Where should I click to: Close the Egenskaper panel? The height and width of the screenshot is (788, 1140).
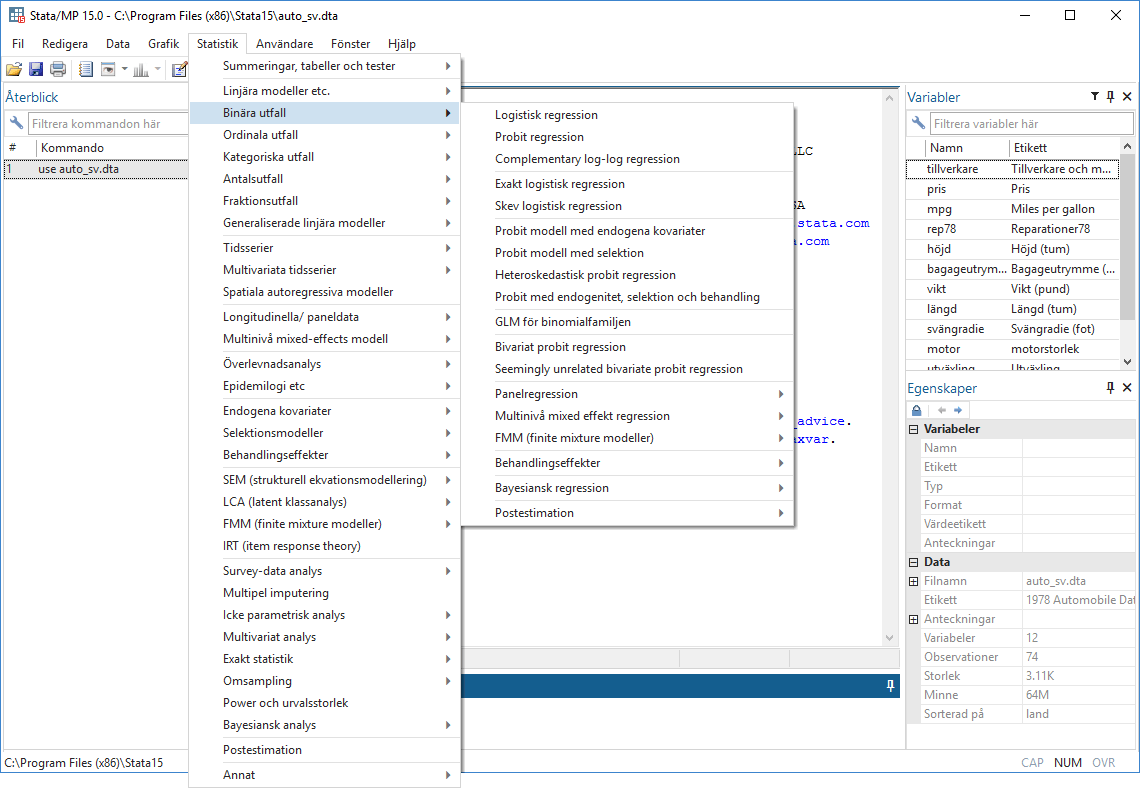click(x=1127, y=387)
